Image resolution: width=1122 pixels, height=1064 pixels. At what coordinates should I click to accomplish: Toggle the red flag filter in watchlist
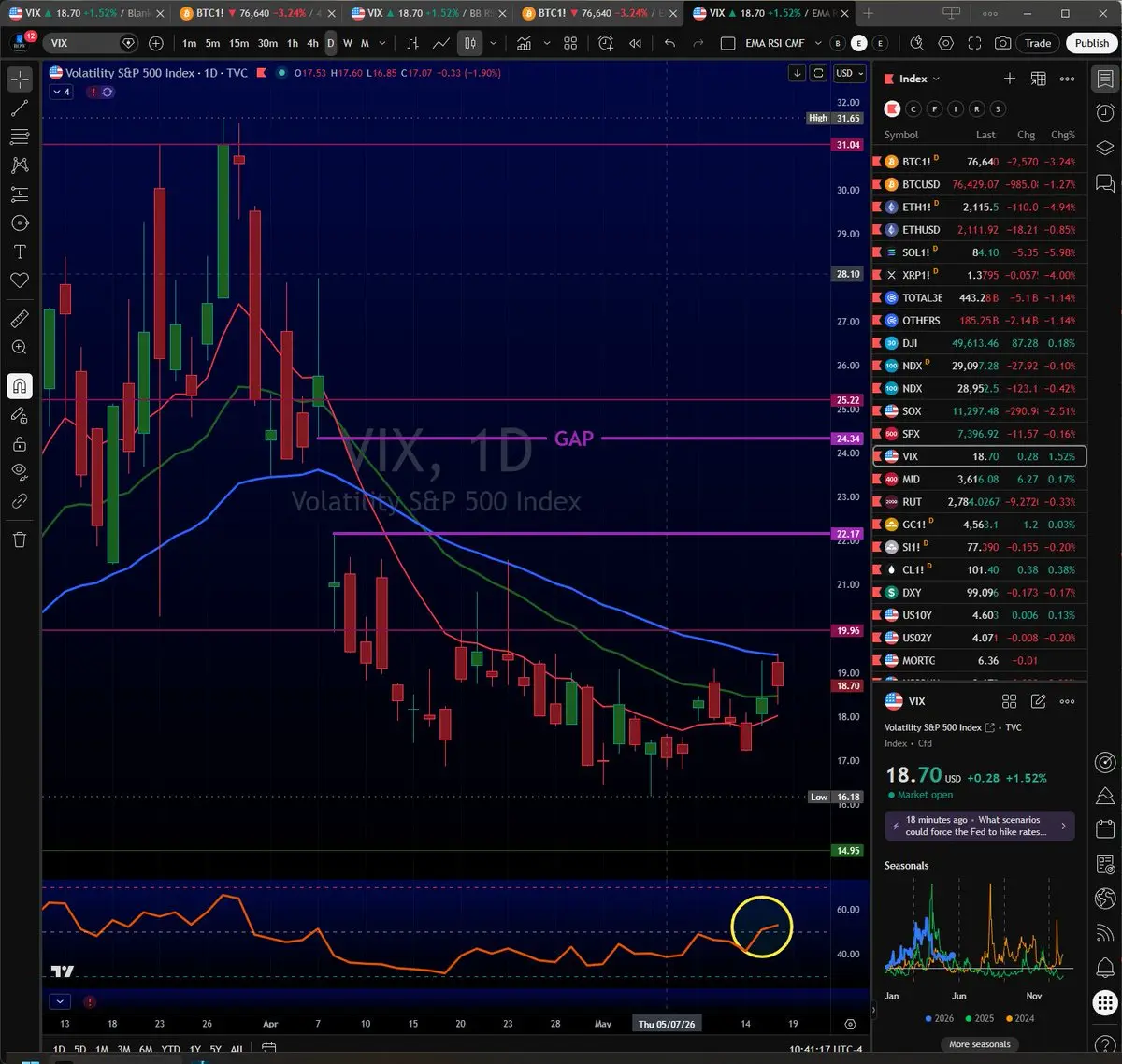pos(892,109)
